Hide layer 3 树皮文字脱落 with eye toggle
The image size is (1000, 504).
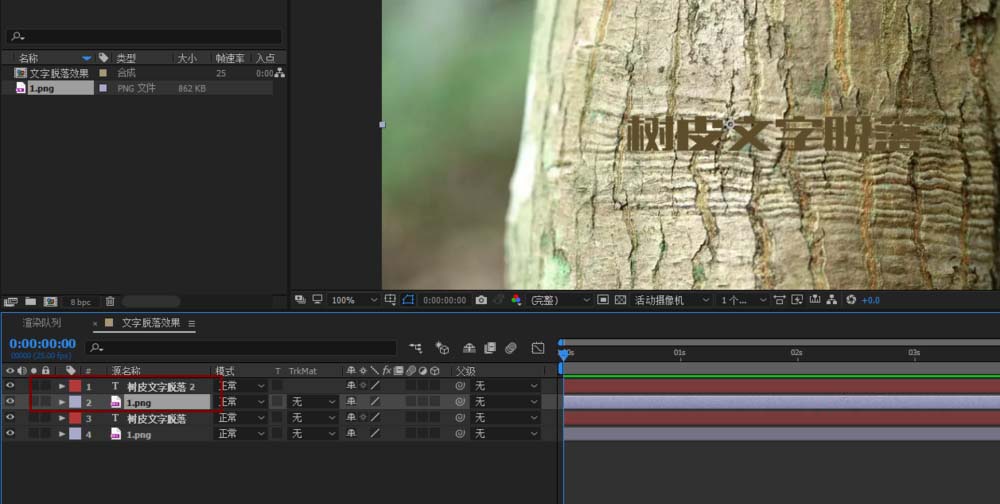click(10, 417)
